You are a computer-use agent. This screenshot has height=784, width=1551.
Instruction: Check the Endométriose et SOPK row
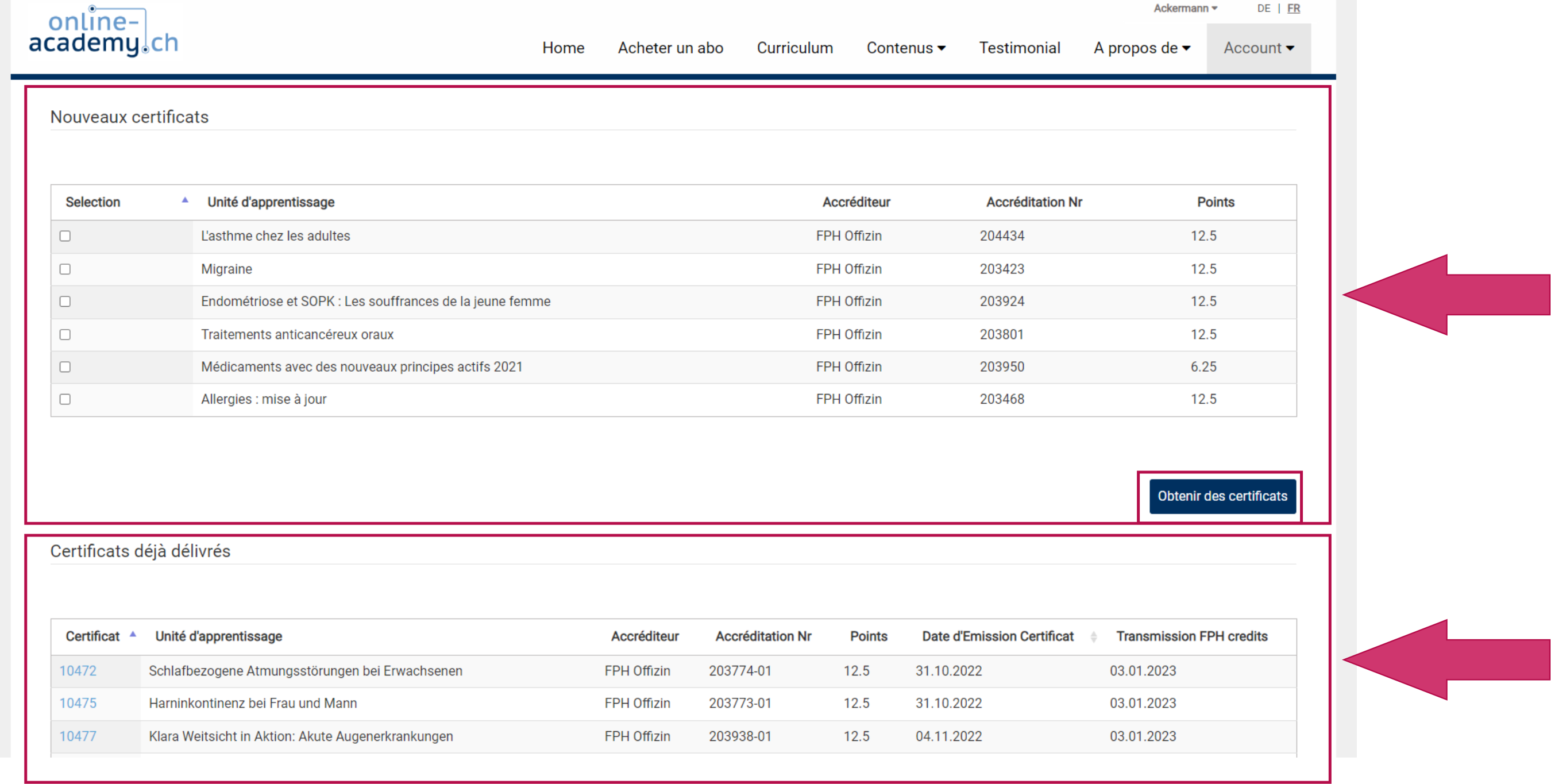pyautogui.click(x=65, y=302)
